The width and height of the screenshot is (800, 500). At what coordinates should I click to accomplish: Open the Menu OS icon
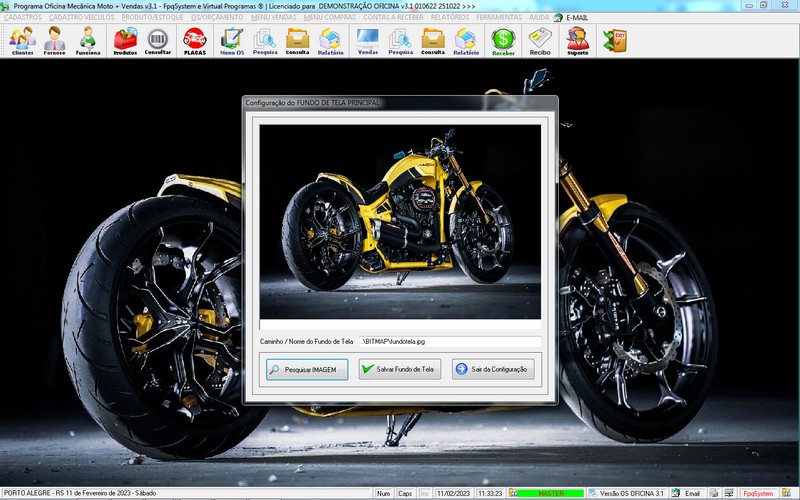[232, 41]
